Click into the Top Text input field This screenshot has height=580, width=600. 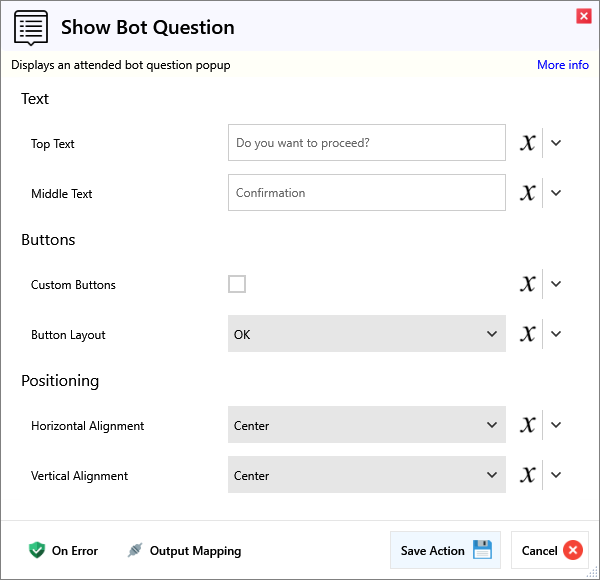[366, 143]
